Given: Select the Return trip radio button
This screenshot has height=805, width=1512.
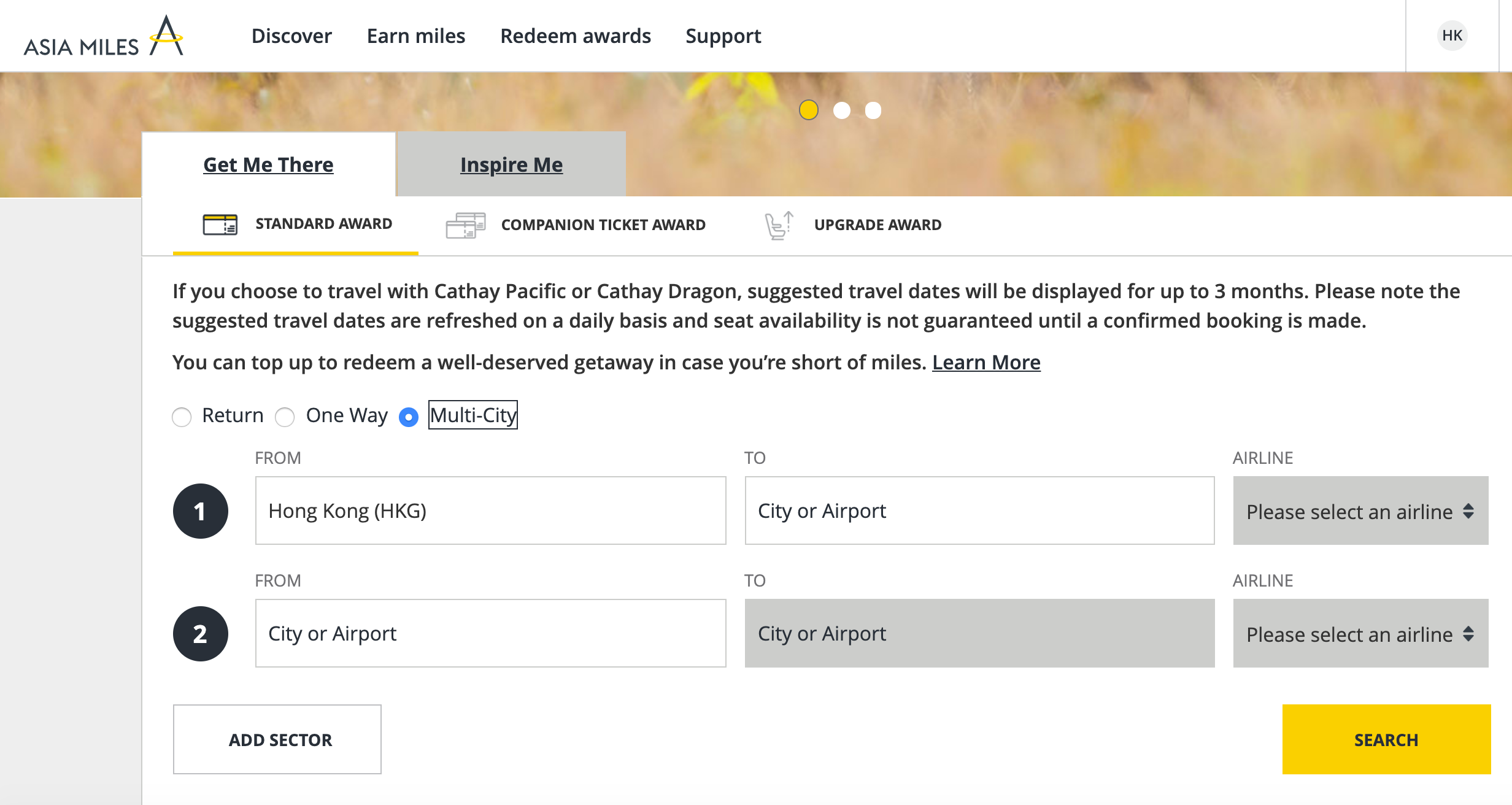Looking at the screenshot, I should 182,417.
